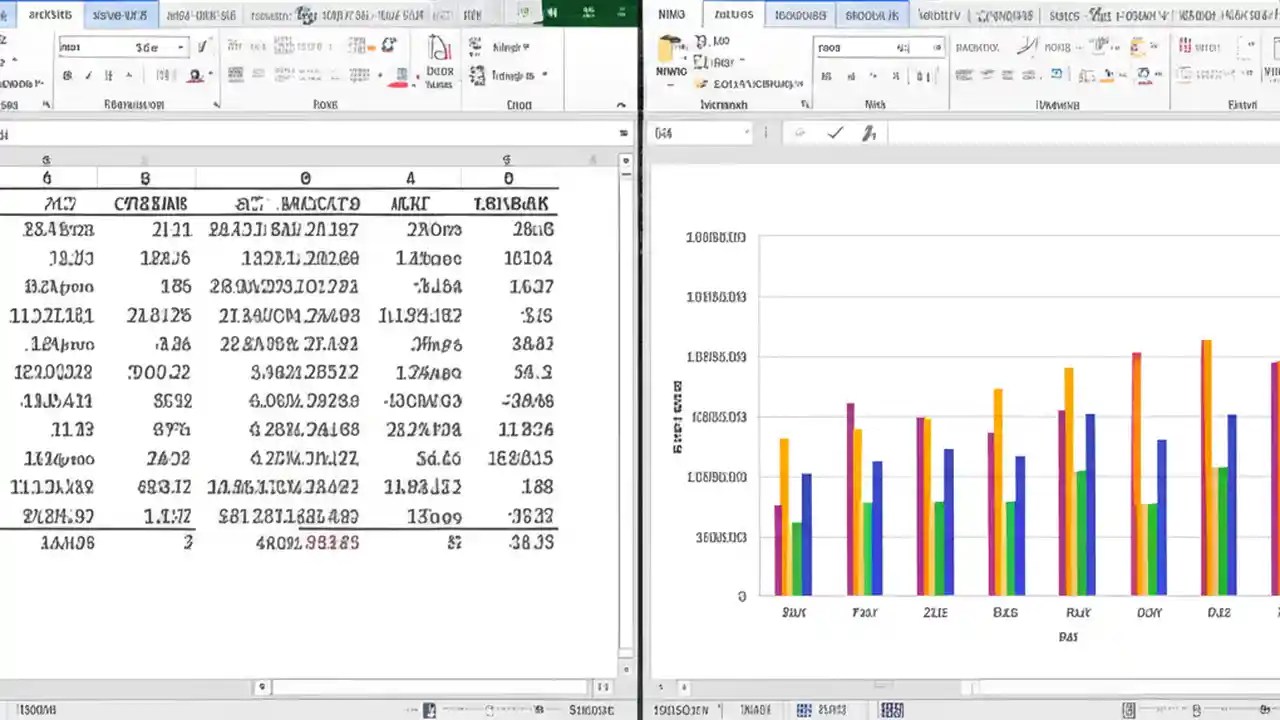Toggle the ribbon collapse chevron

[x=621, y=104]
